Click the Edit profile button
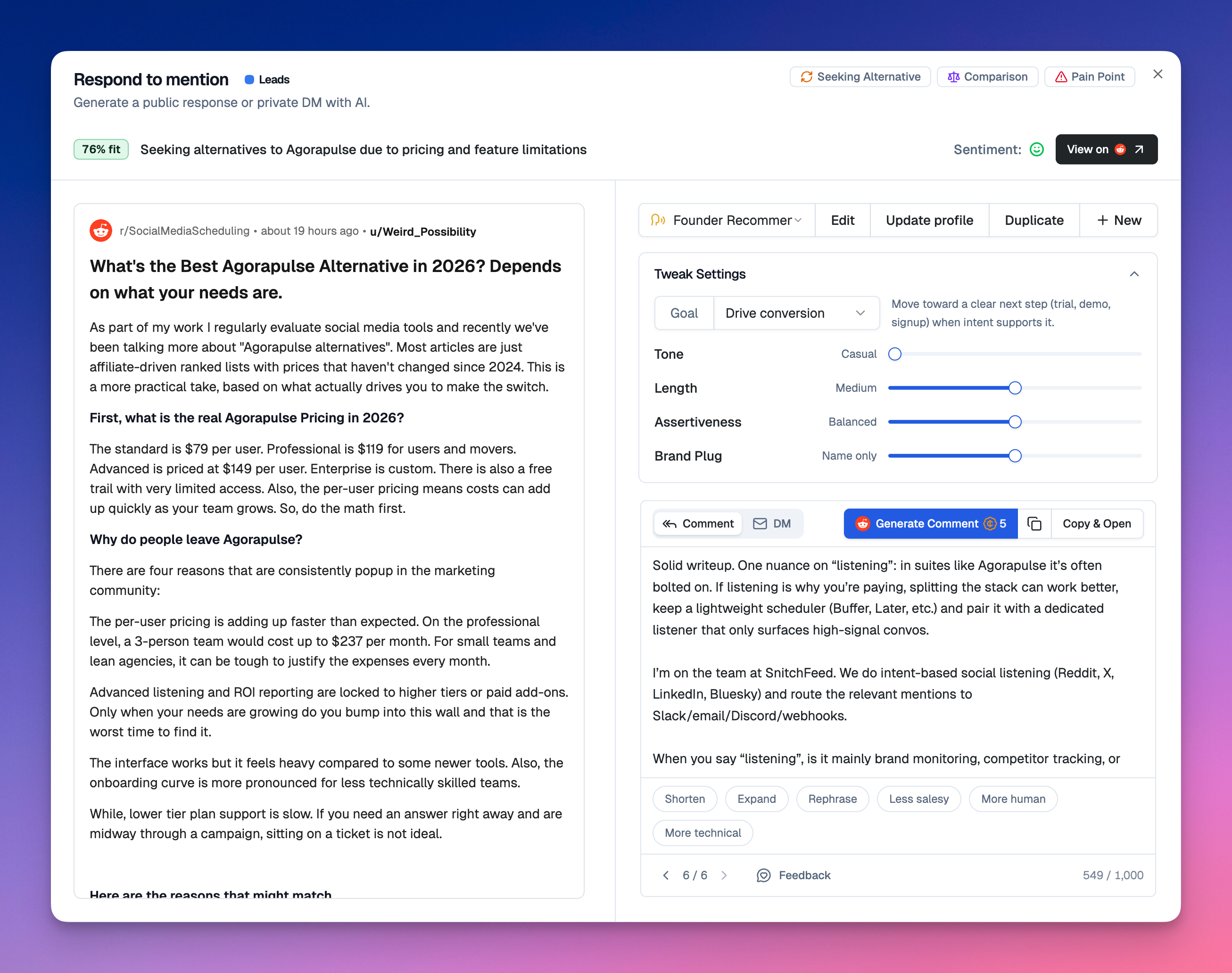The height and width of the screenshot is (973, 1232). click(x=842, y=220)
